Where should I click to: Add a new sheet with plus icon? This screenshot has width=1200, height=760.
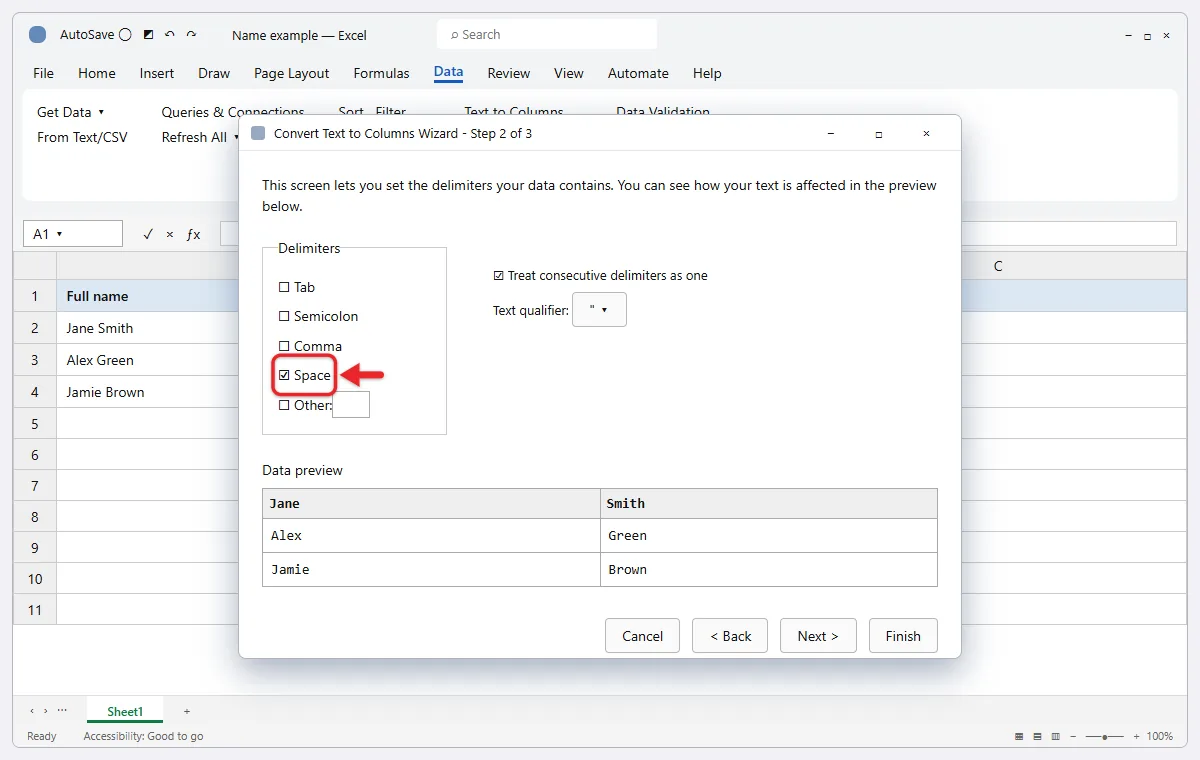click(187, 711)
